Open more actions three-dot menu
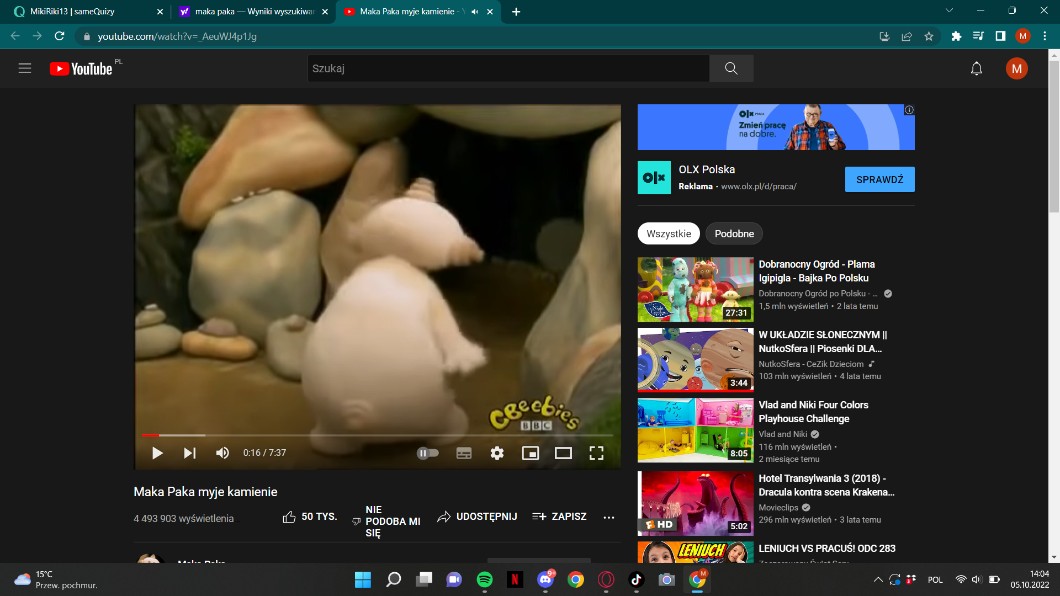Image resolution: width=1060 pixels, height=596 pixels. pyautogui.click(x=609, y=517)
